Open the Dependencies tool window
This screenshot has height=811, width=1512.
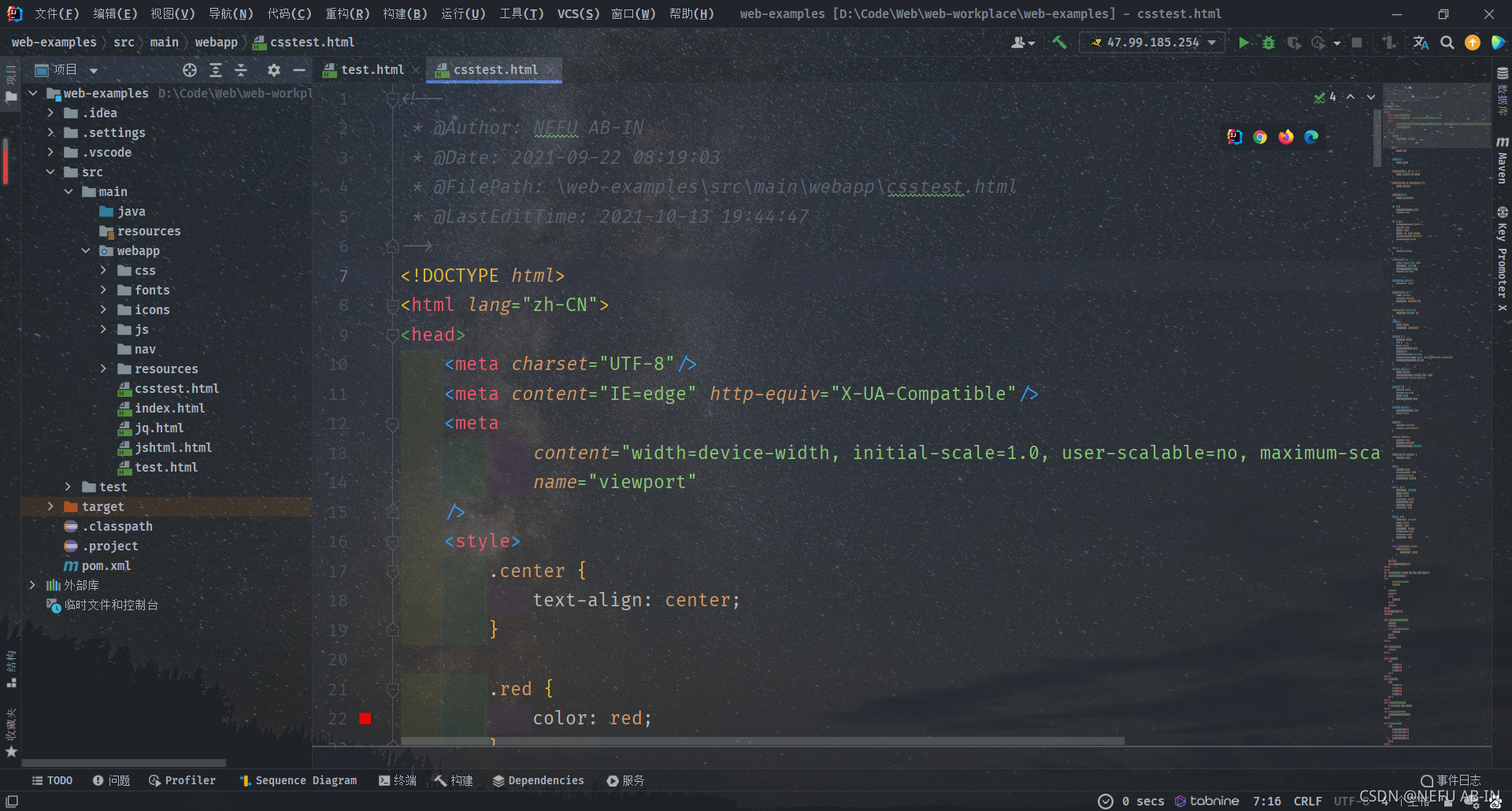539,780
